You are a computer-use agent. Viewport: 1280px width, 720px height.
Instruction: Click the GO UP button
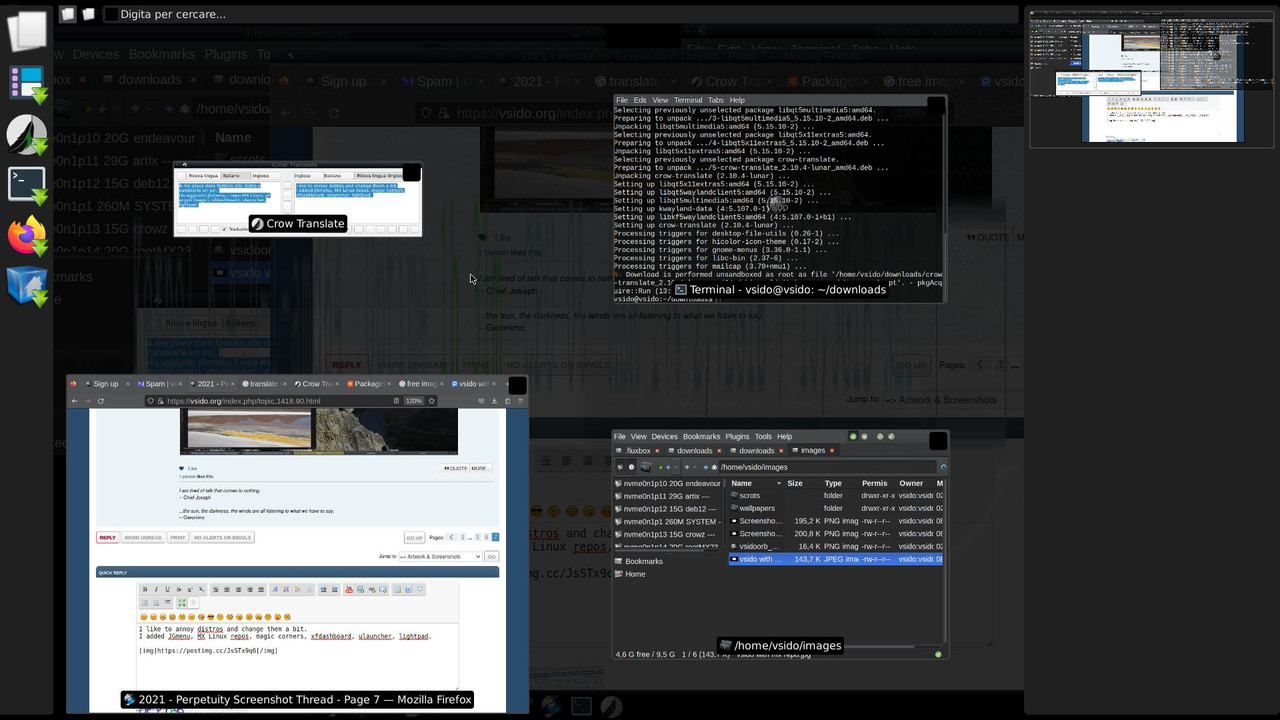click(414, 538)
